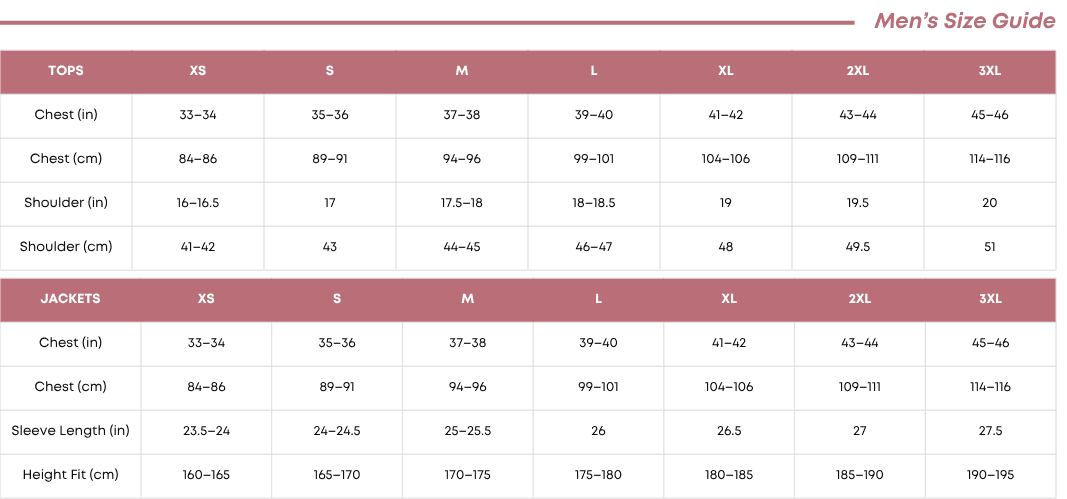The image size is (1067, 499).
Task: Click the 49.5 shoulder centimeter value
Action: pyautogui.click(x=858, y=247)
